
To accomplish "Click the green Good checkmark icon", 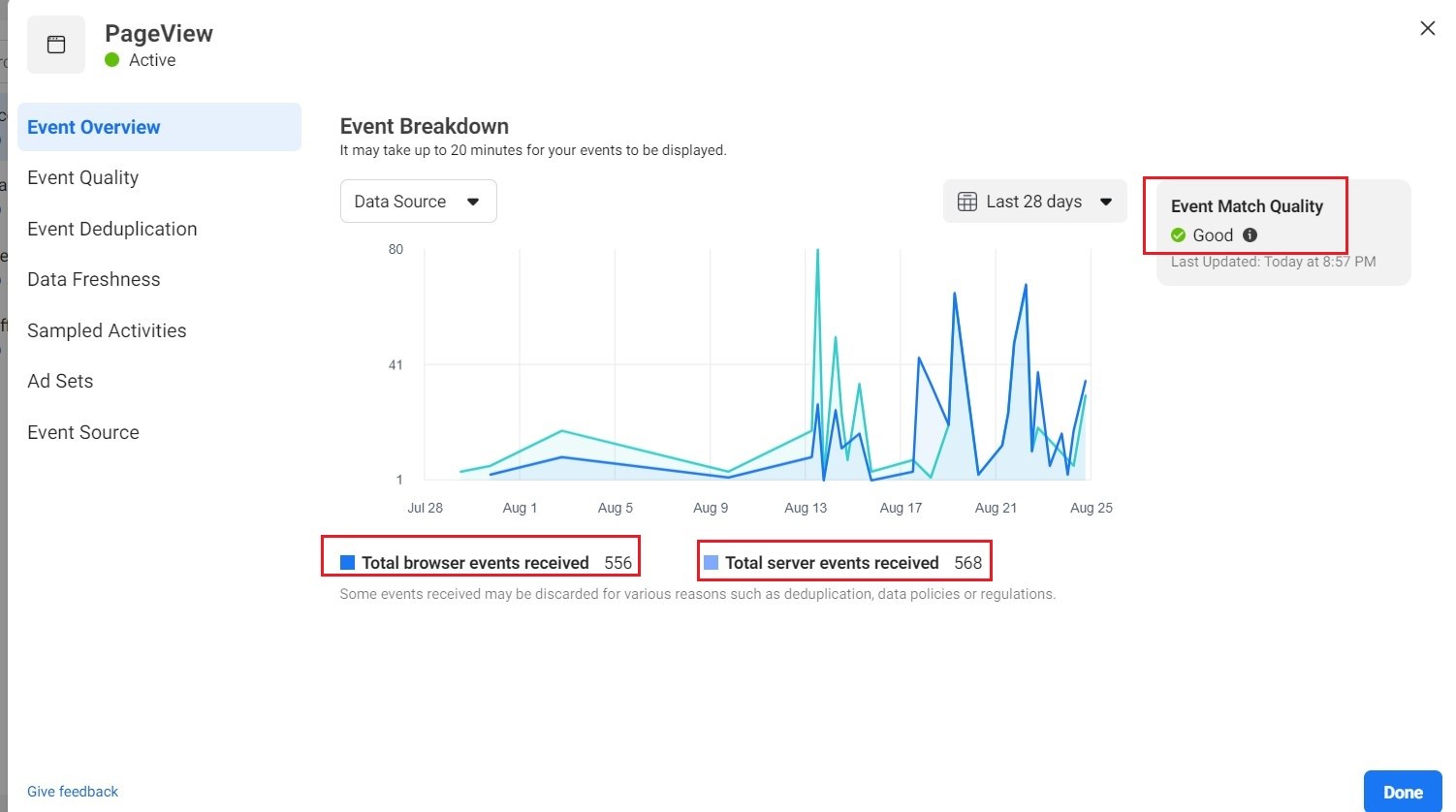I will point(1179,234).
